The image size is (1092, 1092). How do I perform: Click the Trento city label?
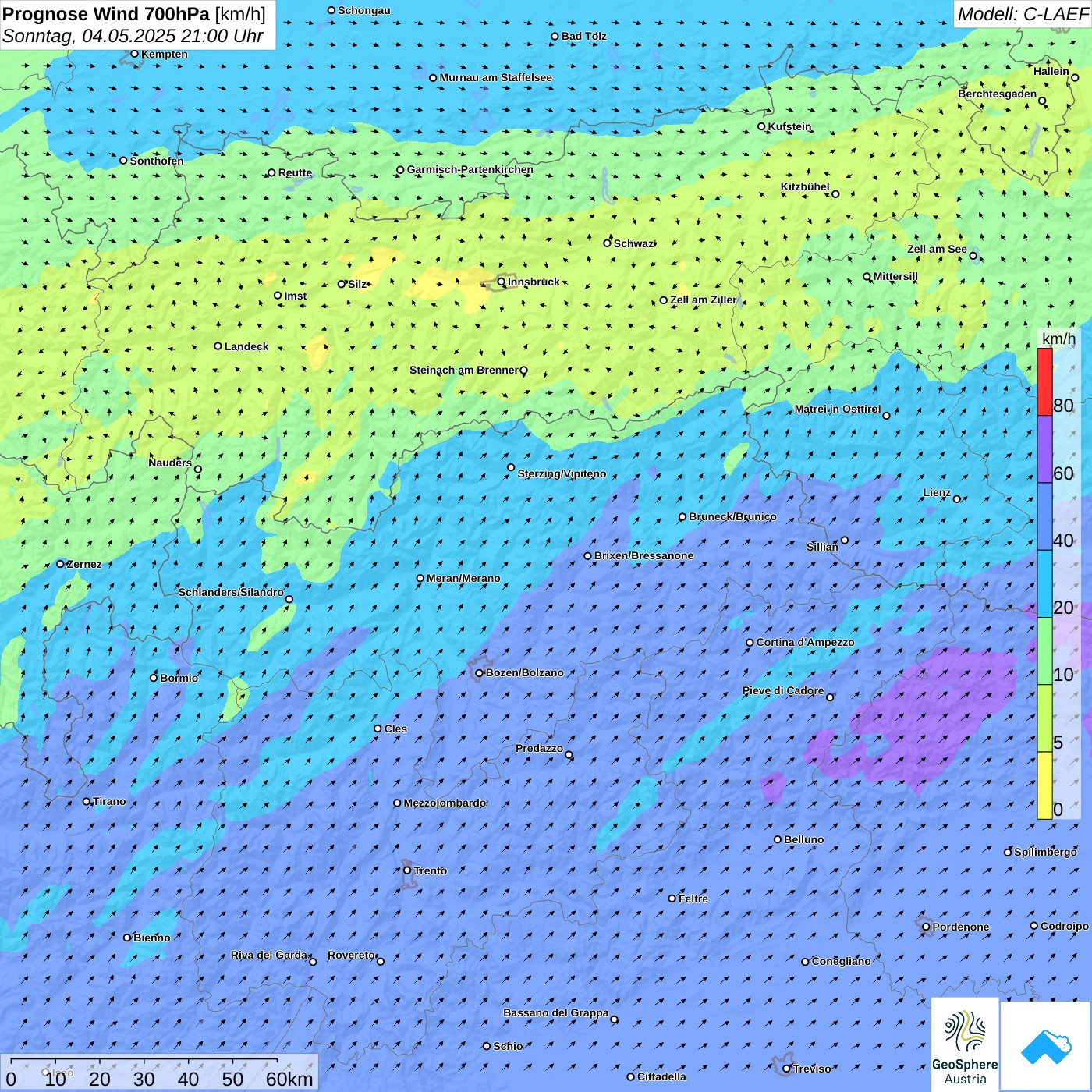(x=430, y=870)
